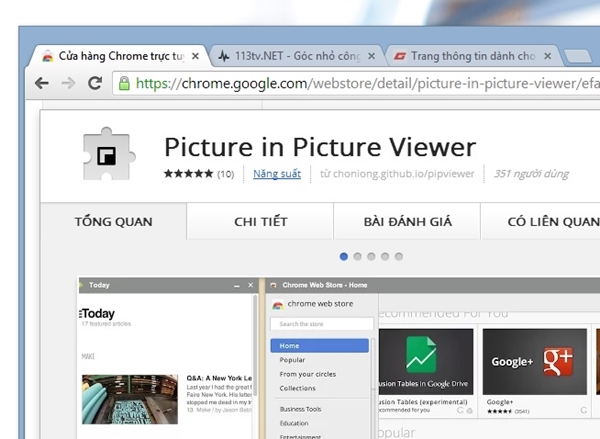This screenshot has width=600, height=439.
Task: Open a new tab with the blank tab button
Action: [x=578, y=56]
